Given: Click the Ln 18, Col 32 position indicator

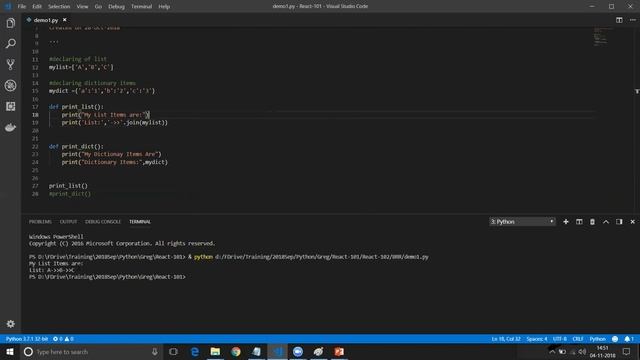Looking at the screenshot, I should coord(506,339).
